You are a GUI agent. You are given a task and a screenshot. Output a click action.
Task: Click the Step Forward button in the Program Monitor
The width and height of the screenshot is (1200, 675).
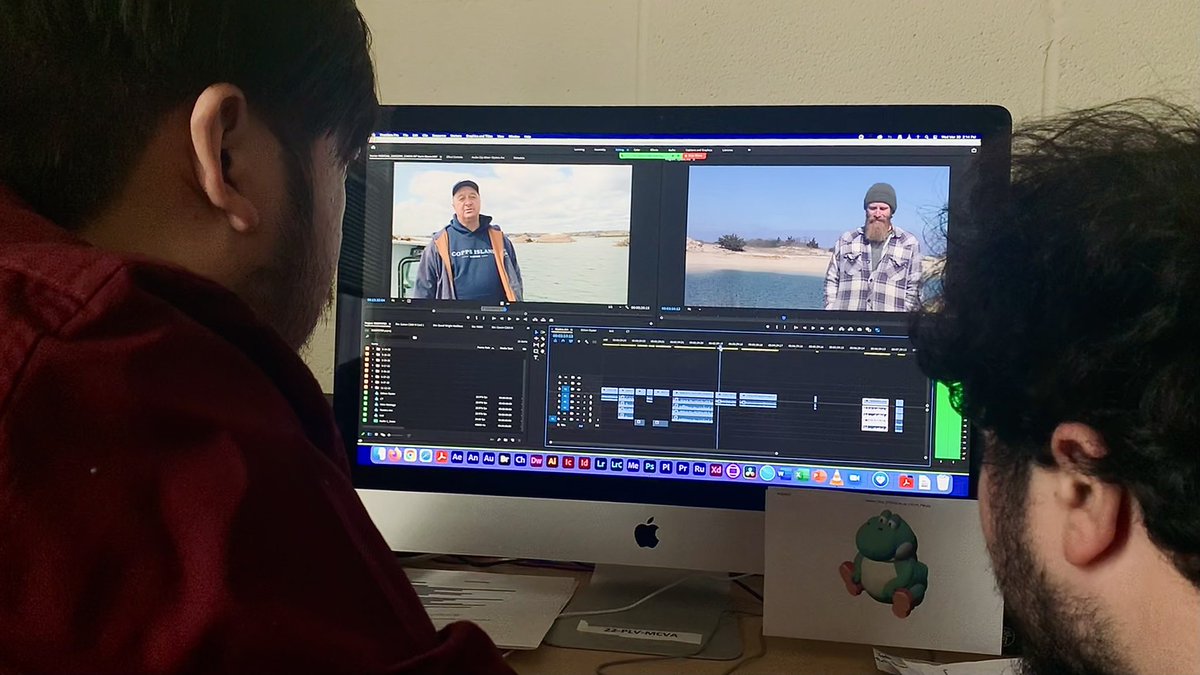(821, 326)
